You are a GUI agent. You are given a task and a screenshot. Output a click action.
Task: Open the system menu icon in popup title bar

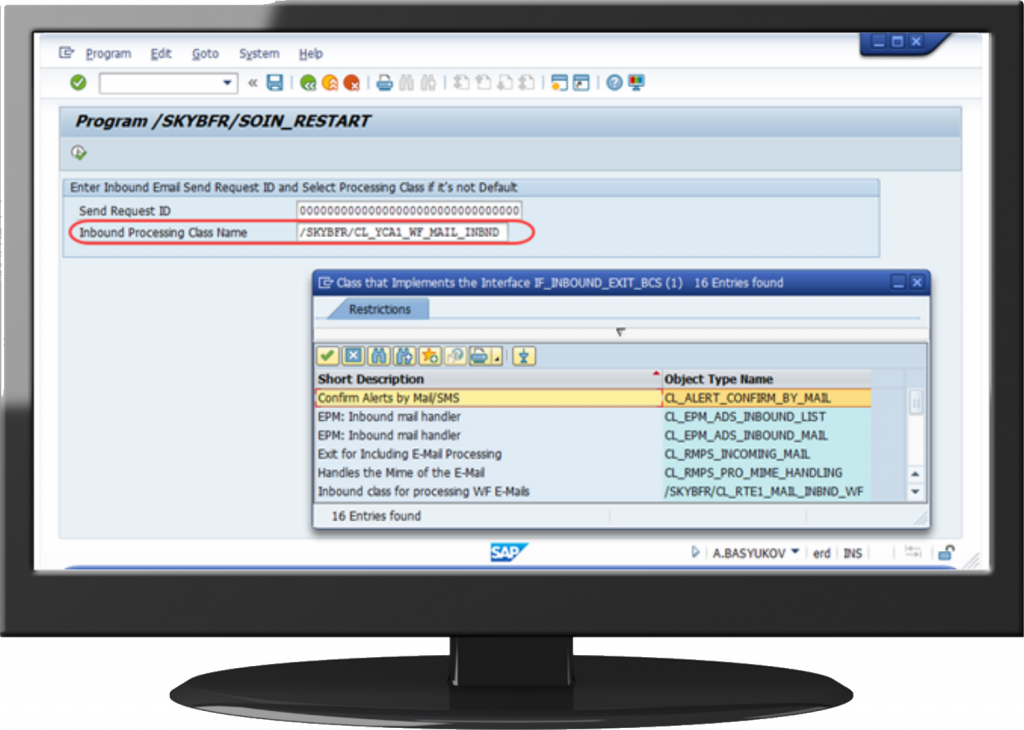pyautogui.click(x=325, y=283)
